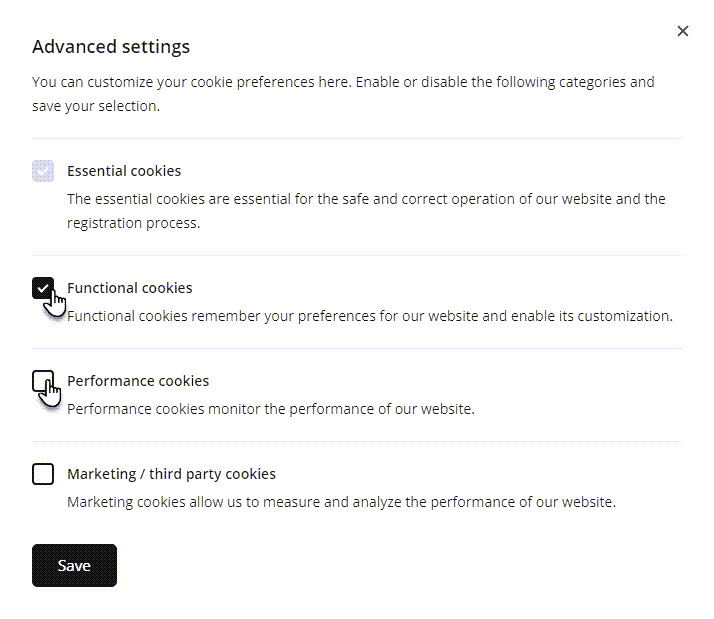The height and width of the screenshot is (619, 714).
Task: Click the Essential cookies description text
Action: point(366,199)
